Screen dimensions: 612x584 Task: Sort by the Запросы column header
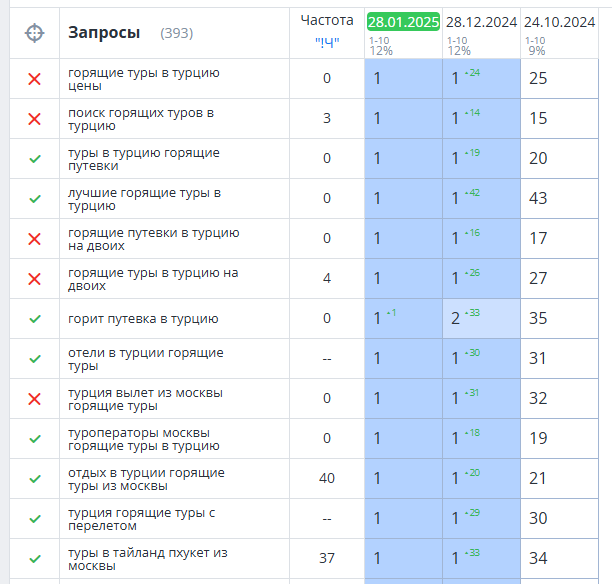tap(104, 33)
